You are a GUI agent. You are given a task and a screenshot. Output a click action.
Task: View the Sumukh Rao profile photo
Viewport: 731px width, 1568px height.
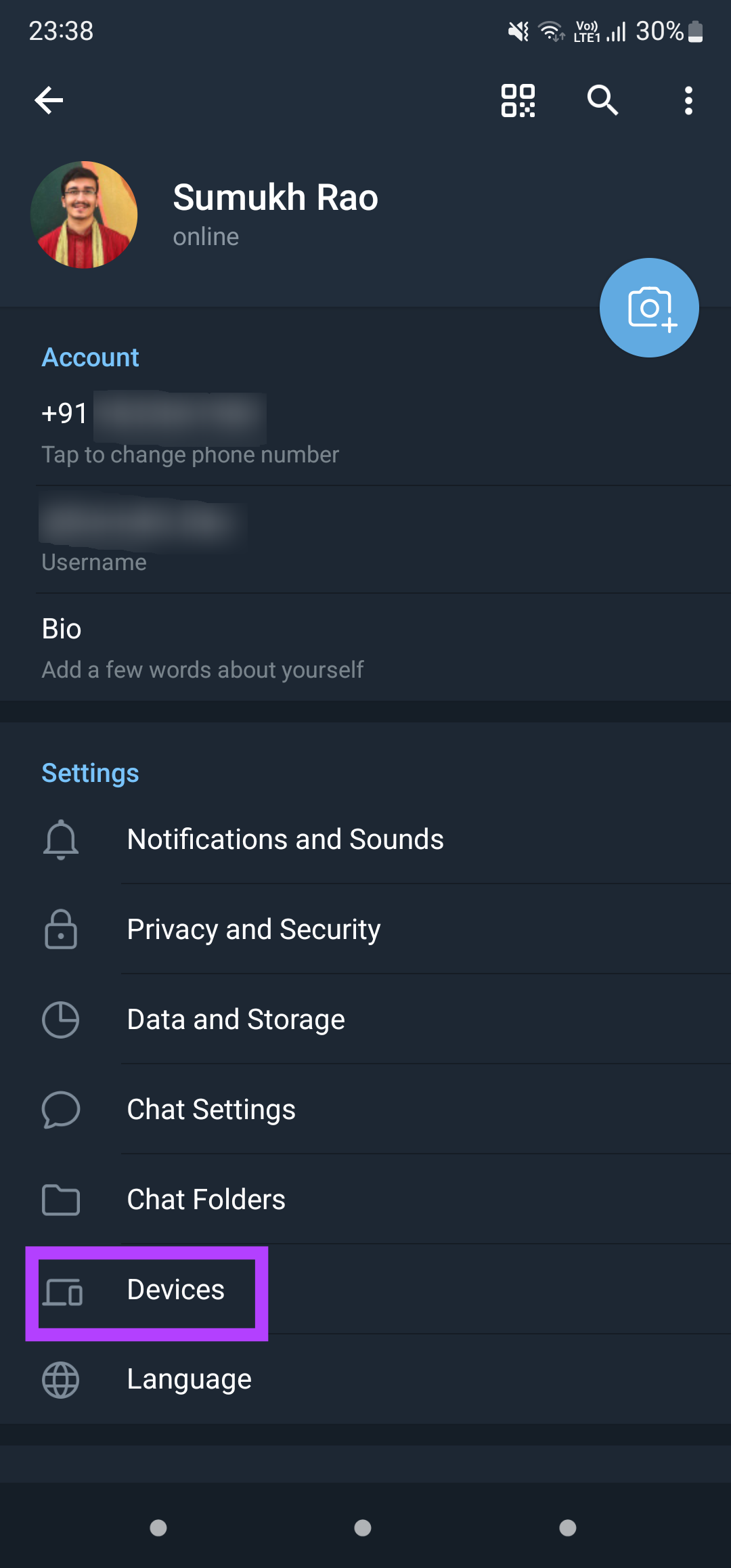click(x=84, y=215)
